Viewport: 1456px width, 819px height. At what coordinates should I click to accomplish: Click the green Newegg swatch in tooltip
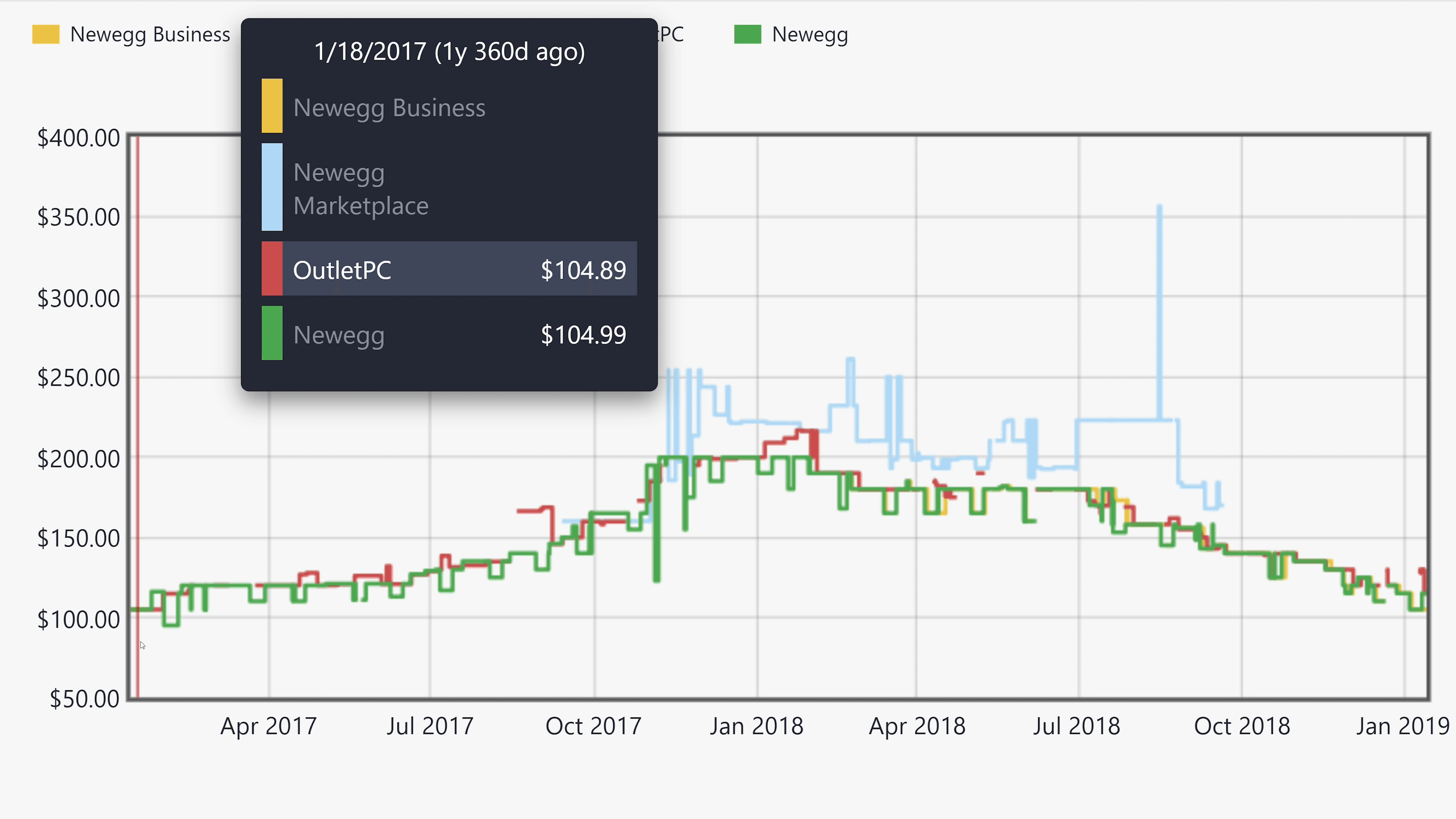coord(272,333)
